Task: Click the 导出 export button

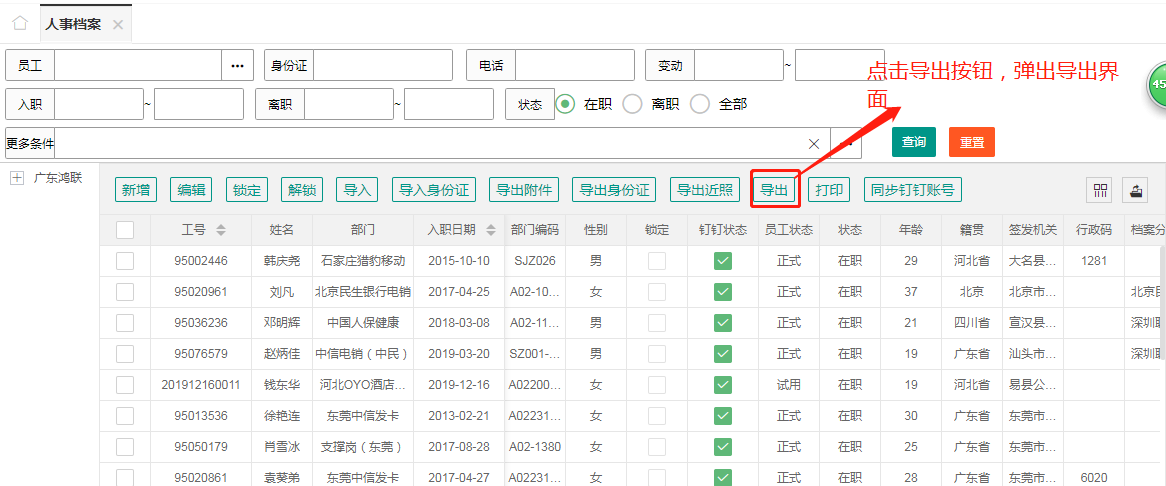Action: pyautogui.click(x=774, y=190)
